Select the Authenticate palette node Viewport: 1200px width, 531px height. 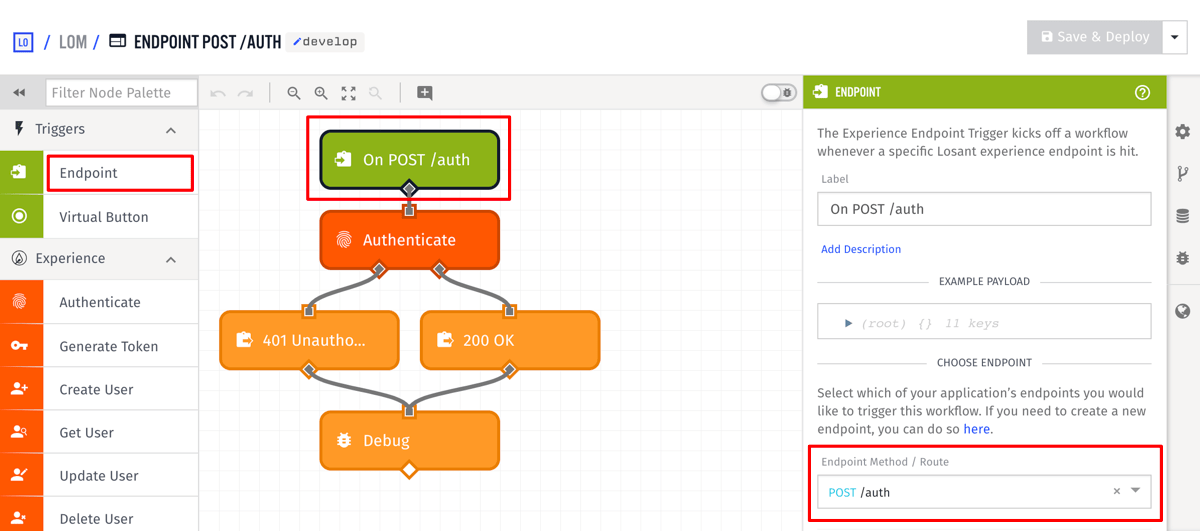(x=120, y=302)
